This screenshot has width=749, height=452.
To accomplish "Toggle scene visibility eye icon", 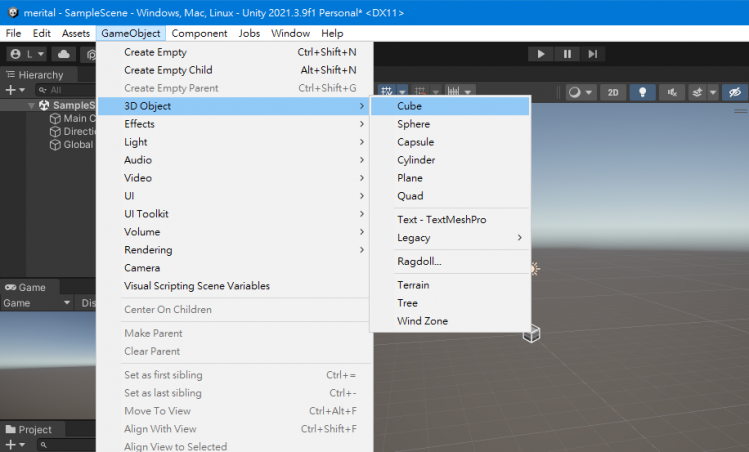I will [x=735, y=92].
